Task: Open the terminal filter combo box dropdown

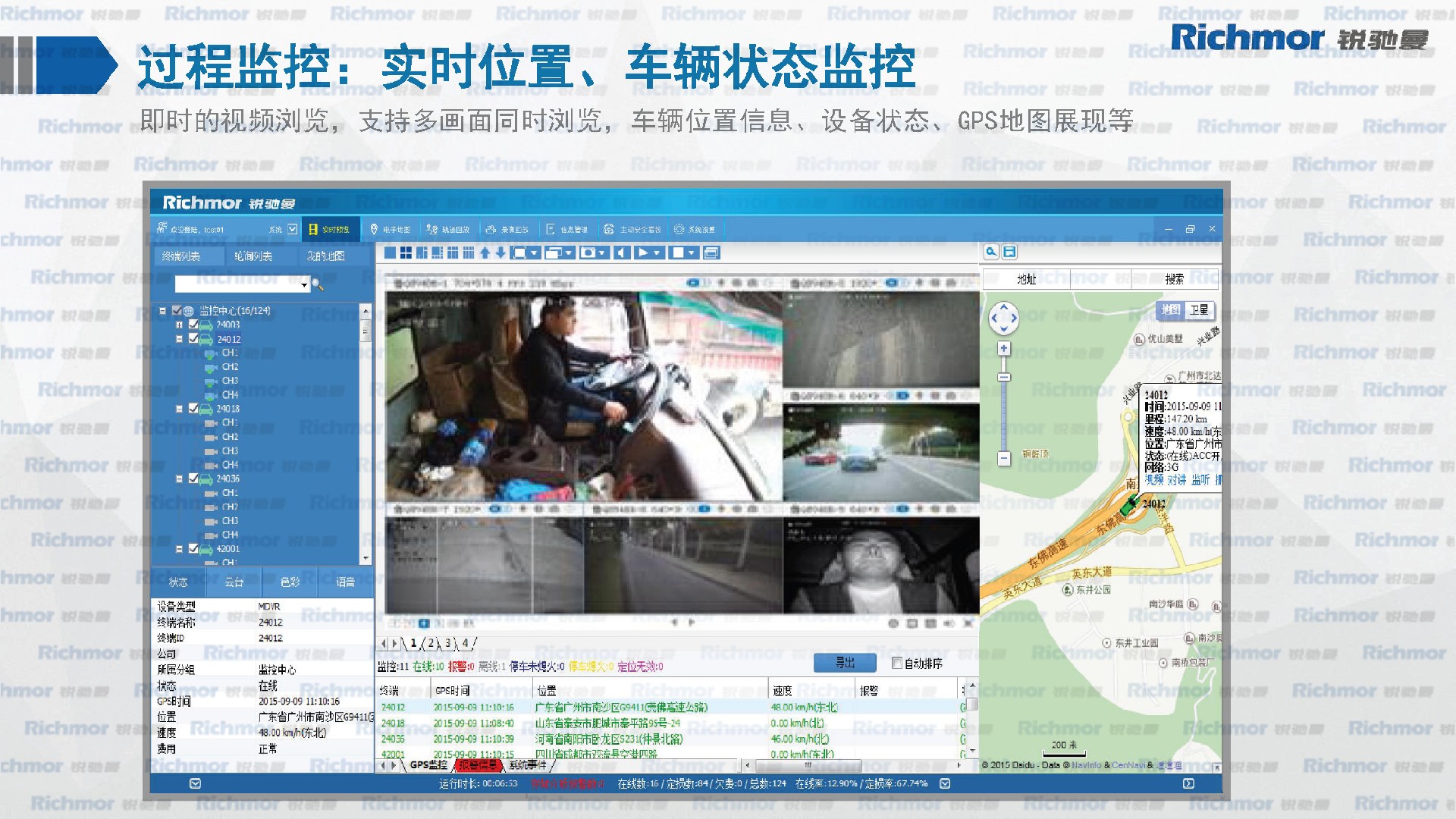Action: pyautogui.click(x=304, y=285)
